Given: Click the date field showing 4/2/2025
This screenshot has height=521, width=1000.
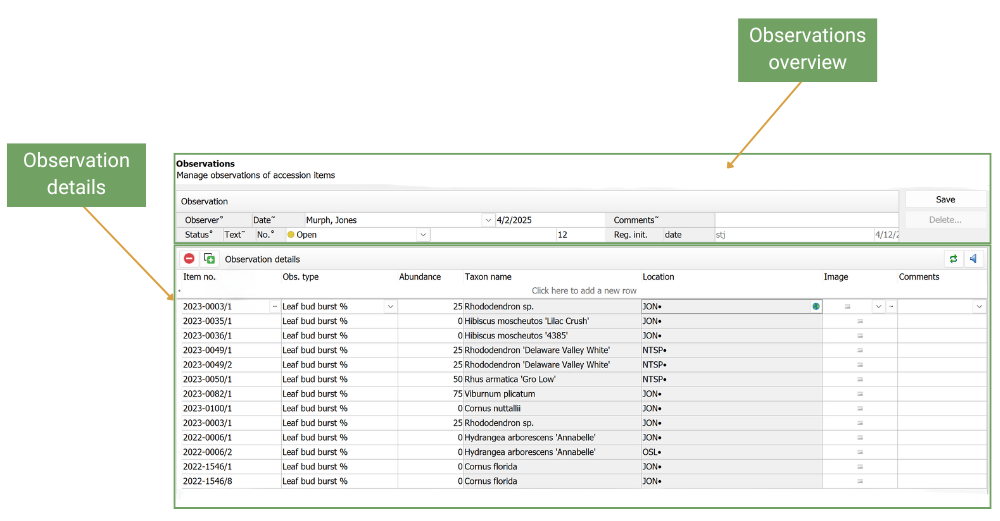Looking at the screenshot, I should (550, 220).
